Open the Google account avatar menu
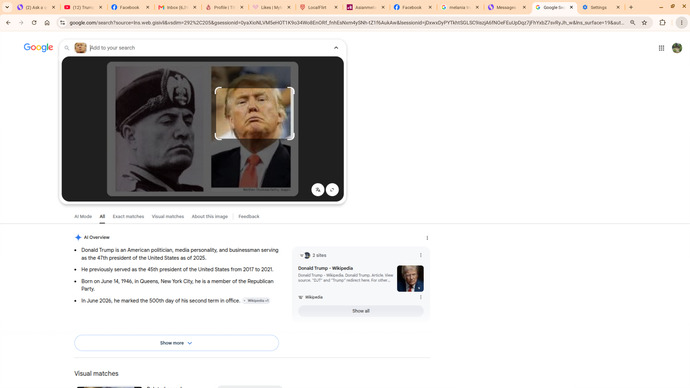 tap(677, 48)
